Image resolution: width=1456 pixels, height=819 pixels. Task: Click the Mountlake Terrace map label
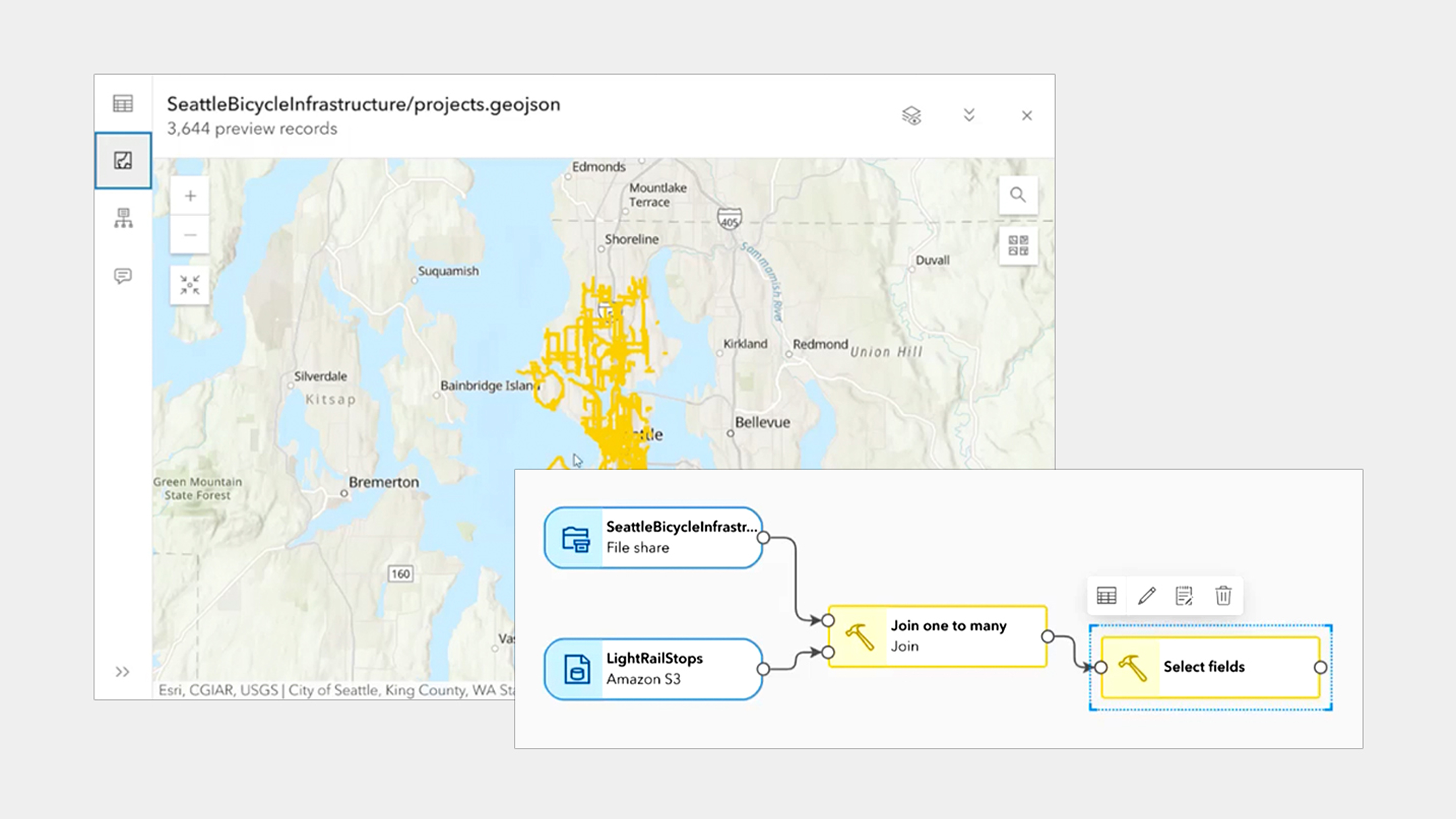pos(658,195)
